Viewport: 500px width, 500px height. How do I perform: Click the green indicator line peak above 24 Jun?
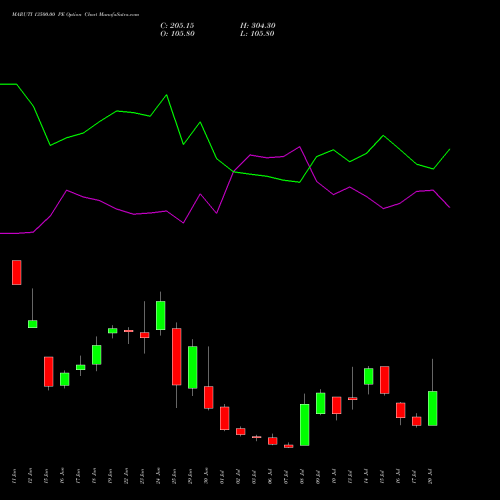[x=167, y=95]
